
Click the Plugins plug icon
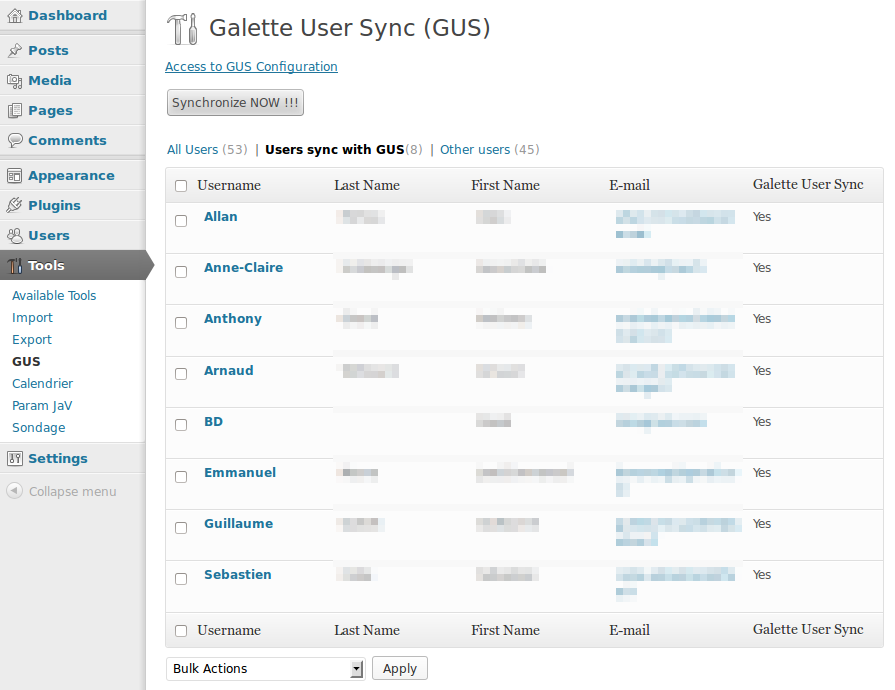tap(14, 205)
